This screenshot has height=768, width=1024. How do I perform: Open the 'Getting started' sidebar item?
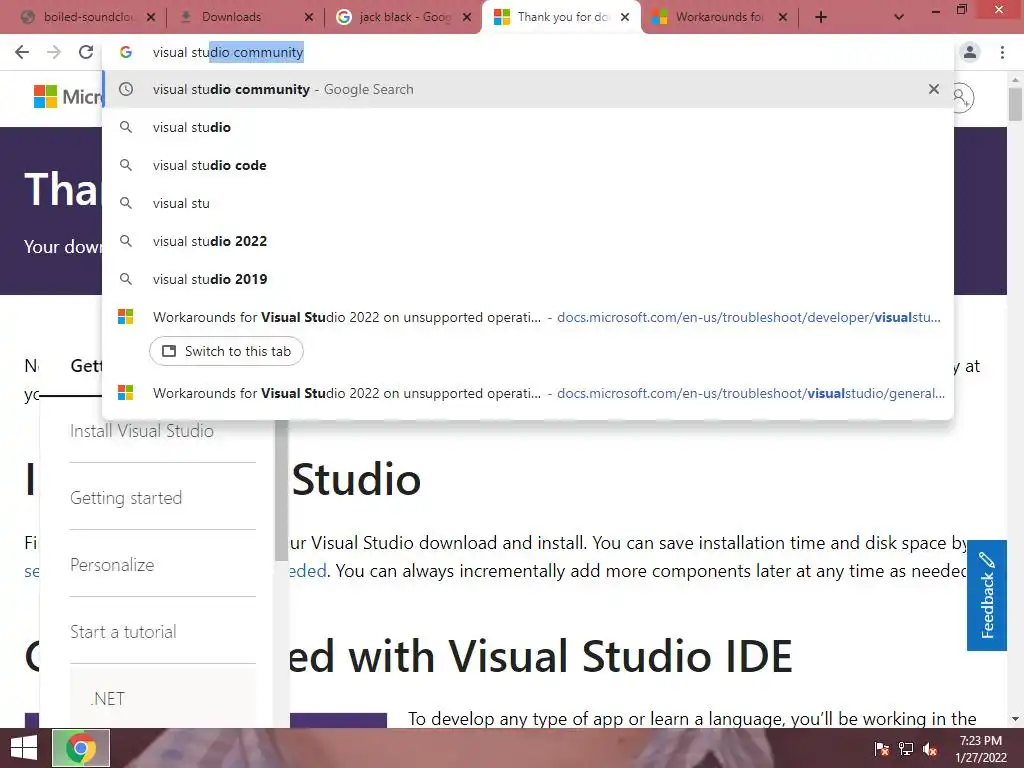point(126,498)
